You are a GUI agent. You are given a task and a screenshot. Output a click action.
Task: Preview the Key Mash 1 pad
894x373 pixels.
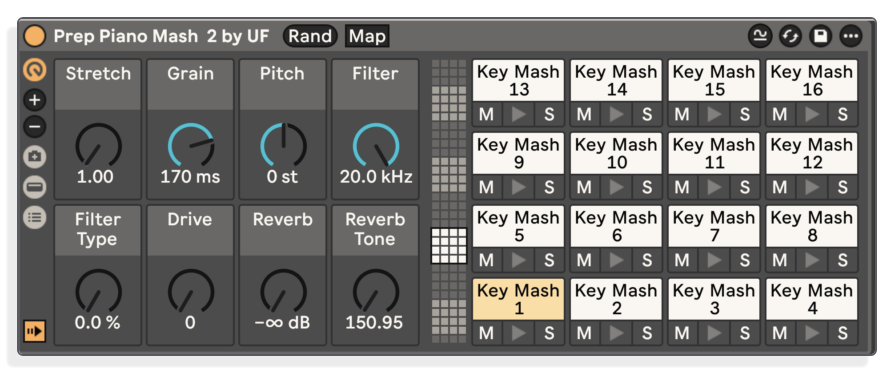click(518, 333)
